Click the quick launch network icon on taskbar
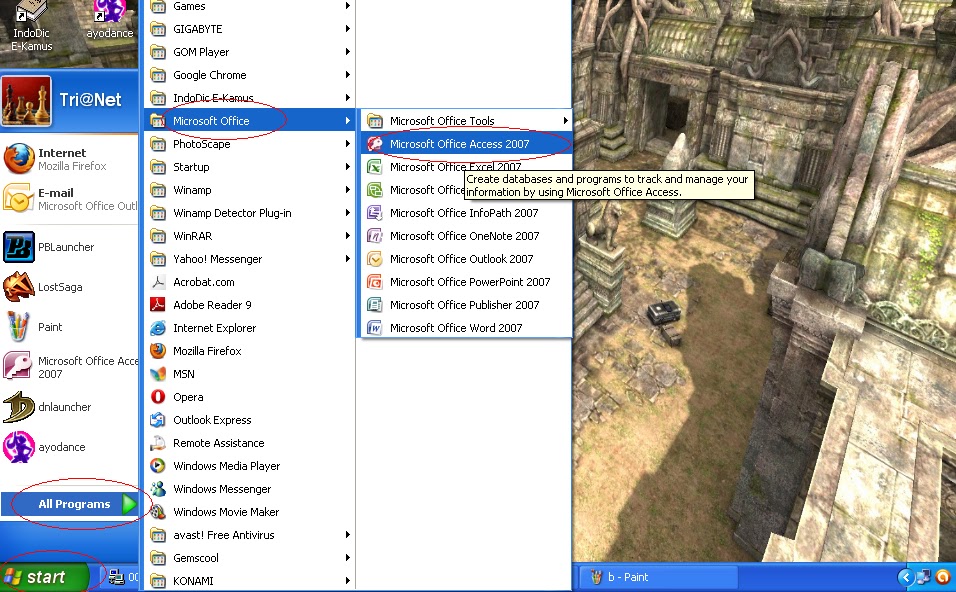This screenshot has height=592, width=956. [116, 577]
